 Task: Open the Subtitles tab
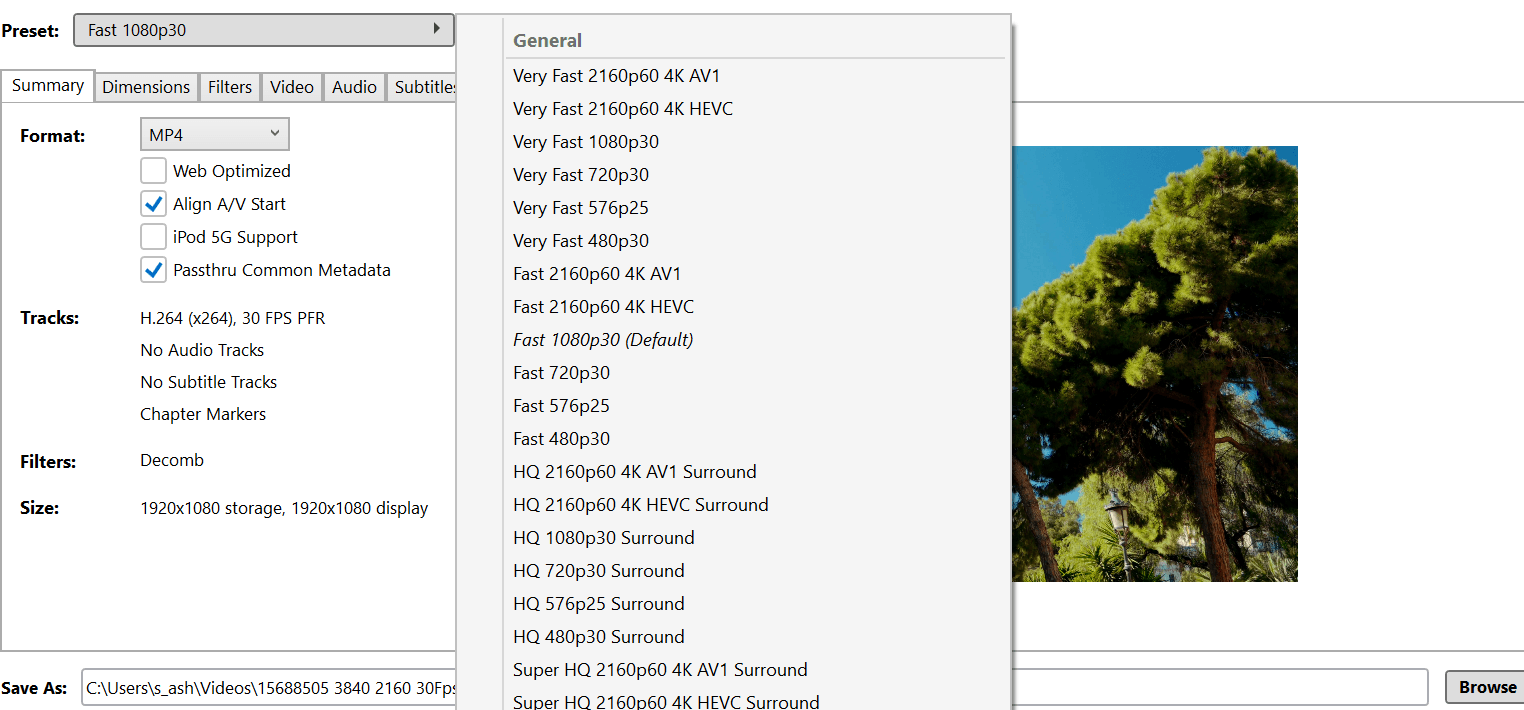pyautogui.click(x=422, y=87)
